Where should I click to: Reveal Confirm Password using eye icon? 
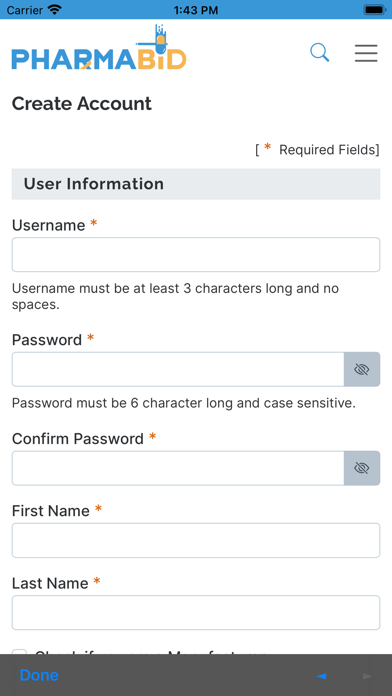pyautogui.click(x=362, y=468)
